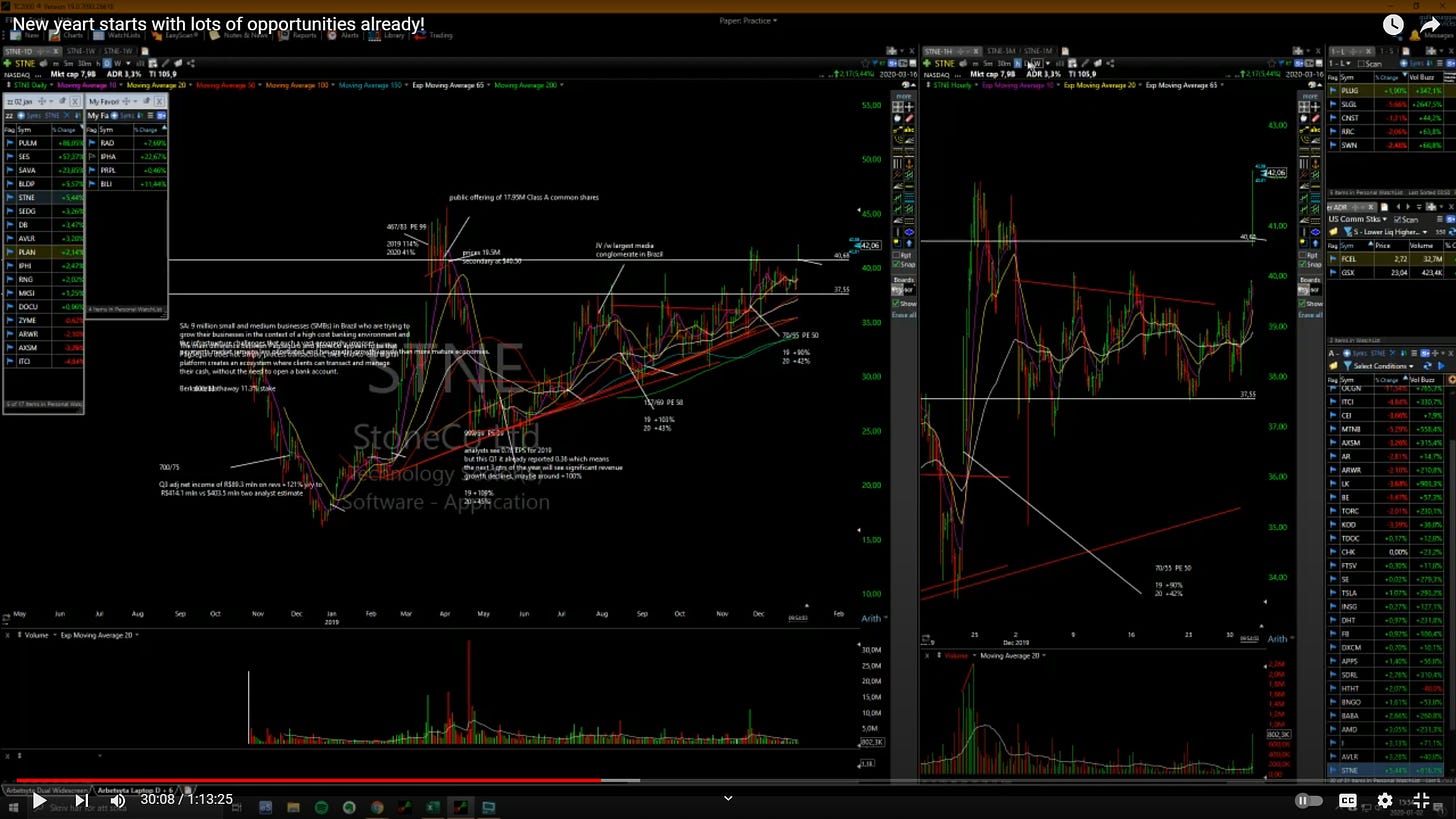Select TSLA row in right watchlist
The image size is (1456, 819).
tap(1390, 593)
